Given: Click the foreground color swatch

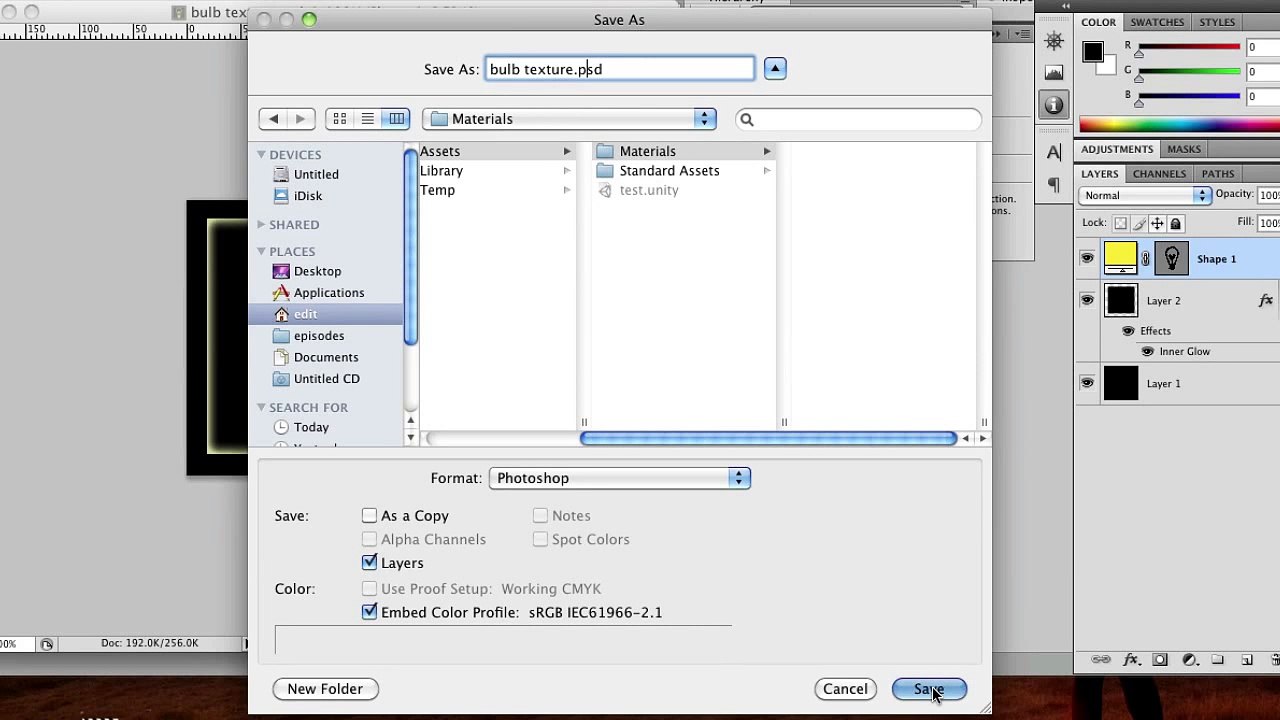Looking at the screenshot, I should tap(1093, 52).
